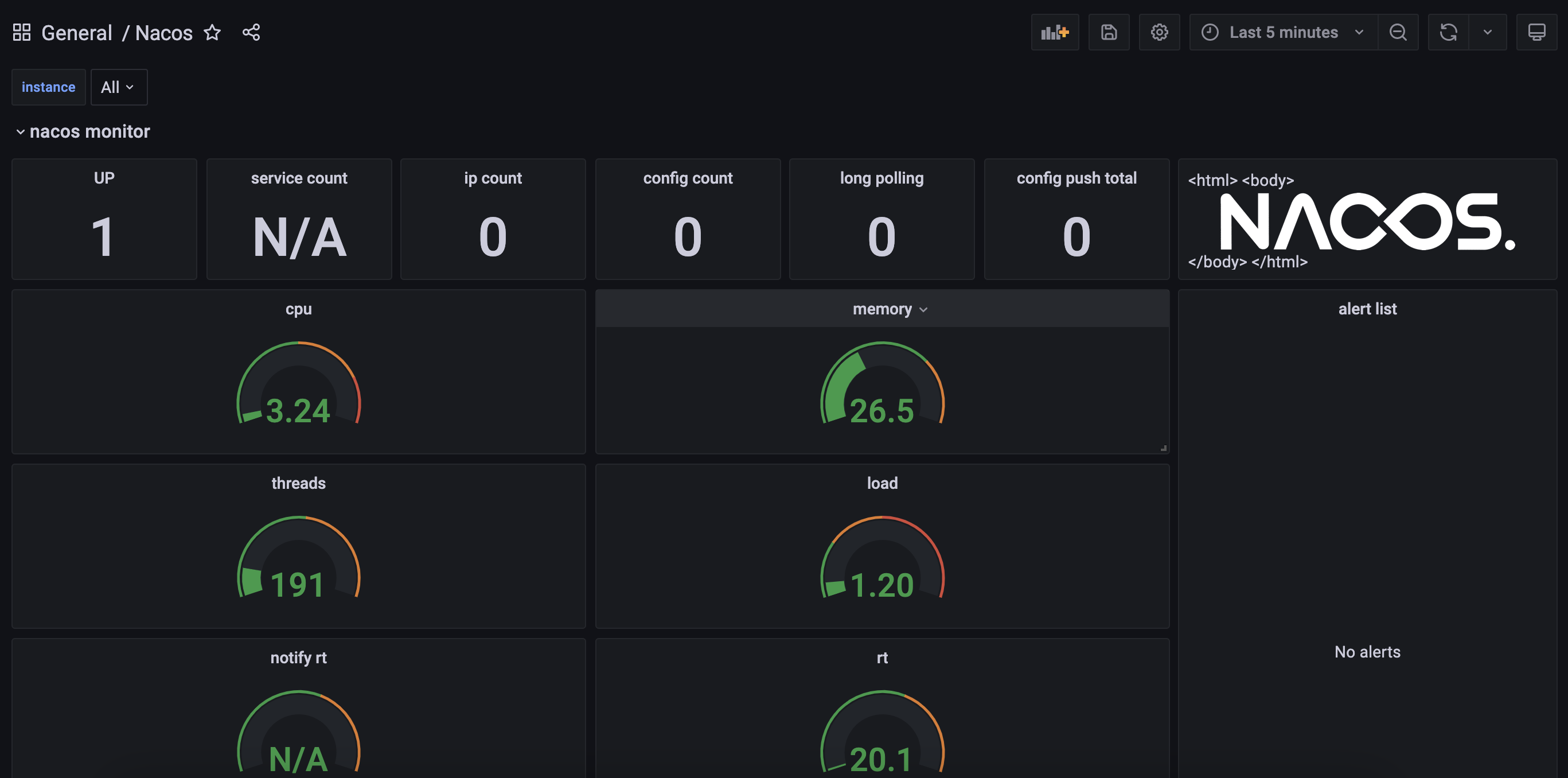Open the Last 5 minutes time picker
The width and height of the screenshot is (1568, 778).
point(1283,32)
